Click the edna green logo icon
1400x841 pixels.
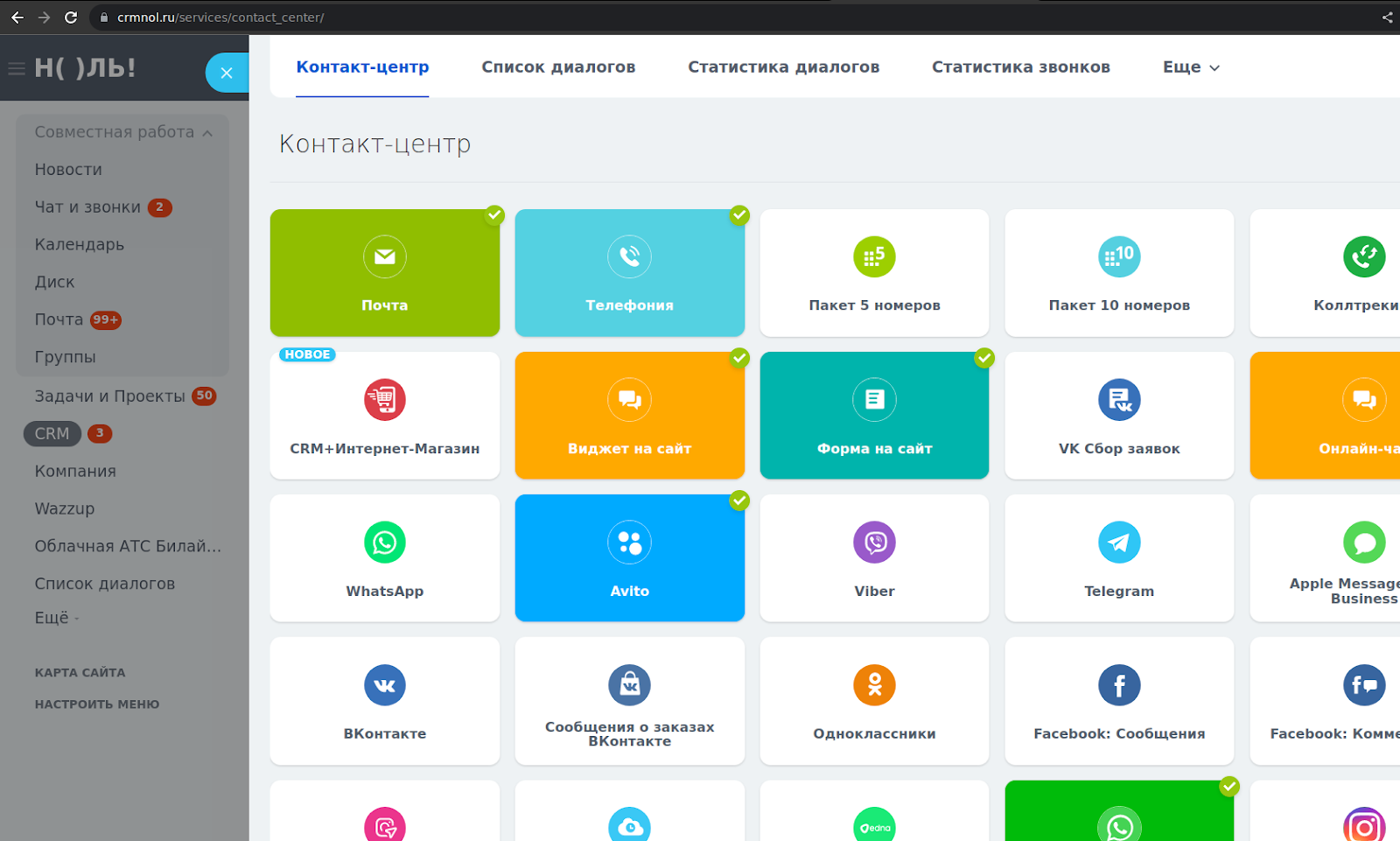[x=875, y=824]
